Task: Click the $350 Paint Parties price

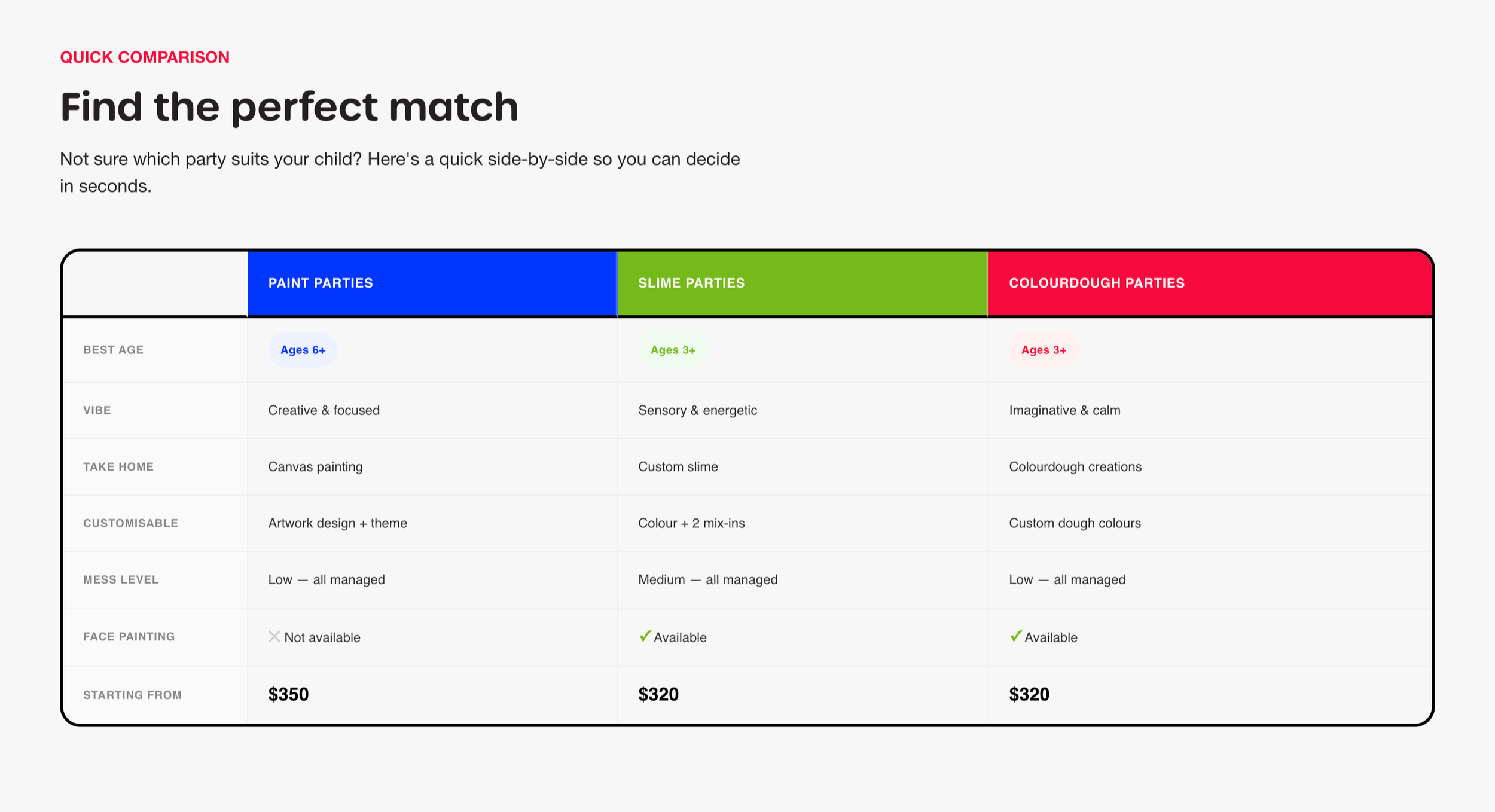Action: point(288,694)
